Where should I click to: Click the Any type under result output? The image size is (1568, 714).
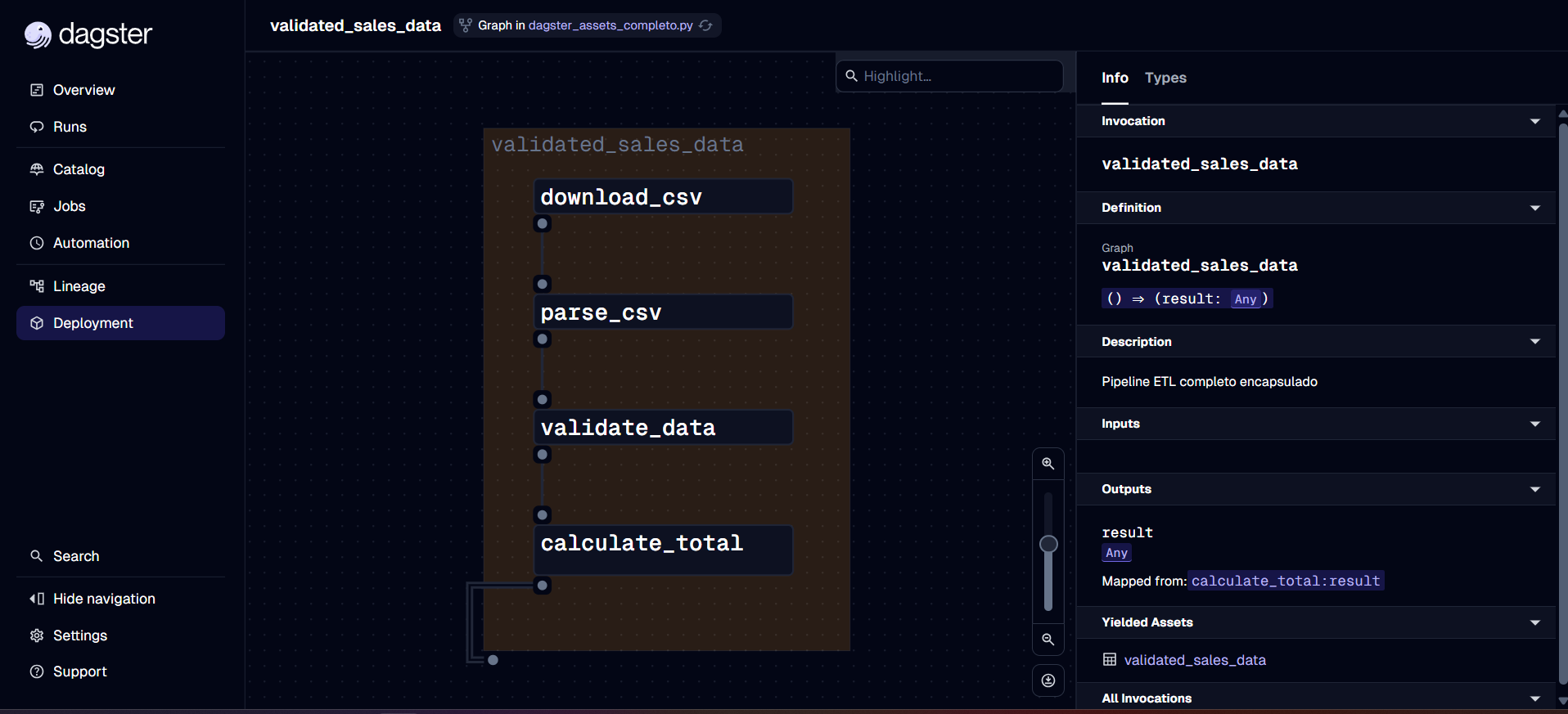click(1116, 553)
